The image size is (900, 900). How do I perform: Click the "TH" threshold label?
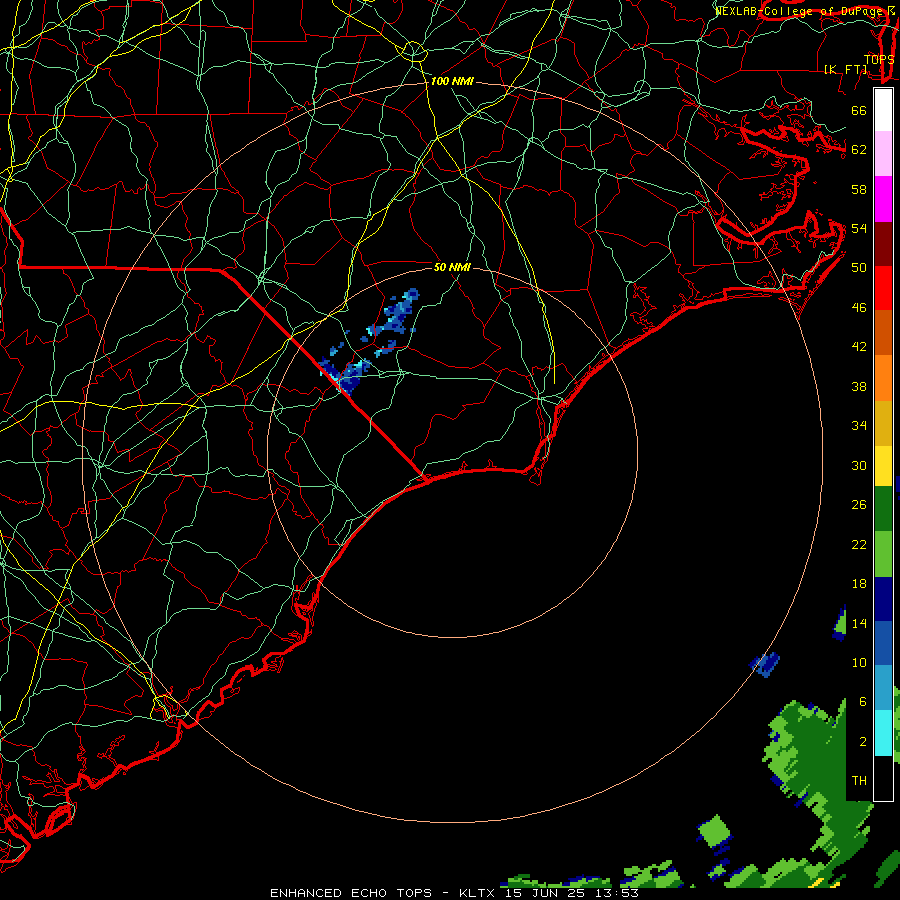point(859,781)
